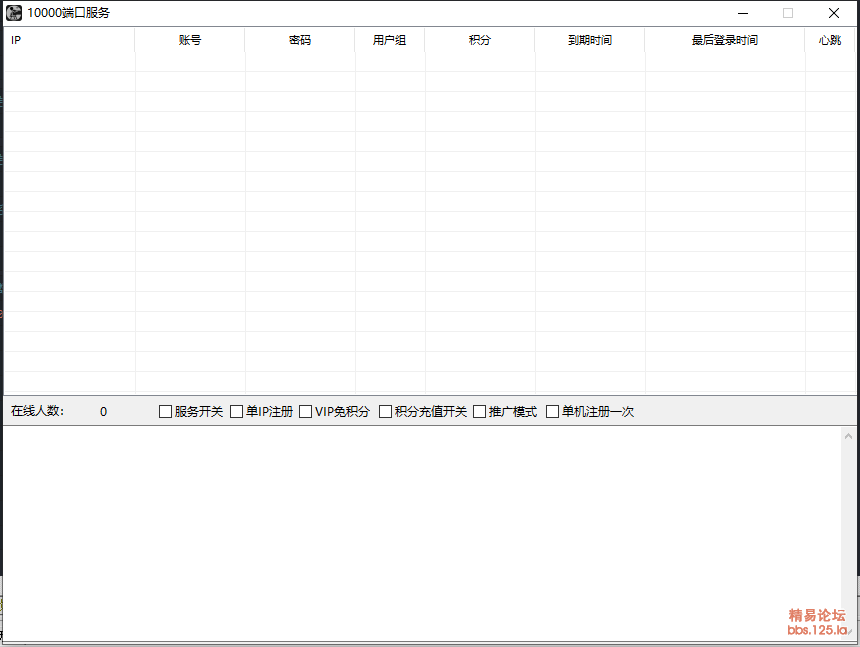Click the 用户组 column header
This screenshot has height=647, width=860.
point(390,40)
